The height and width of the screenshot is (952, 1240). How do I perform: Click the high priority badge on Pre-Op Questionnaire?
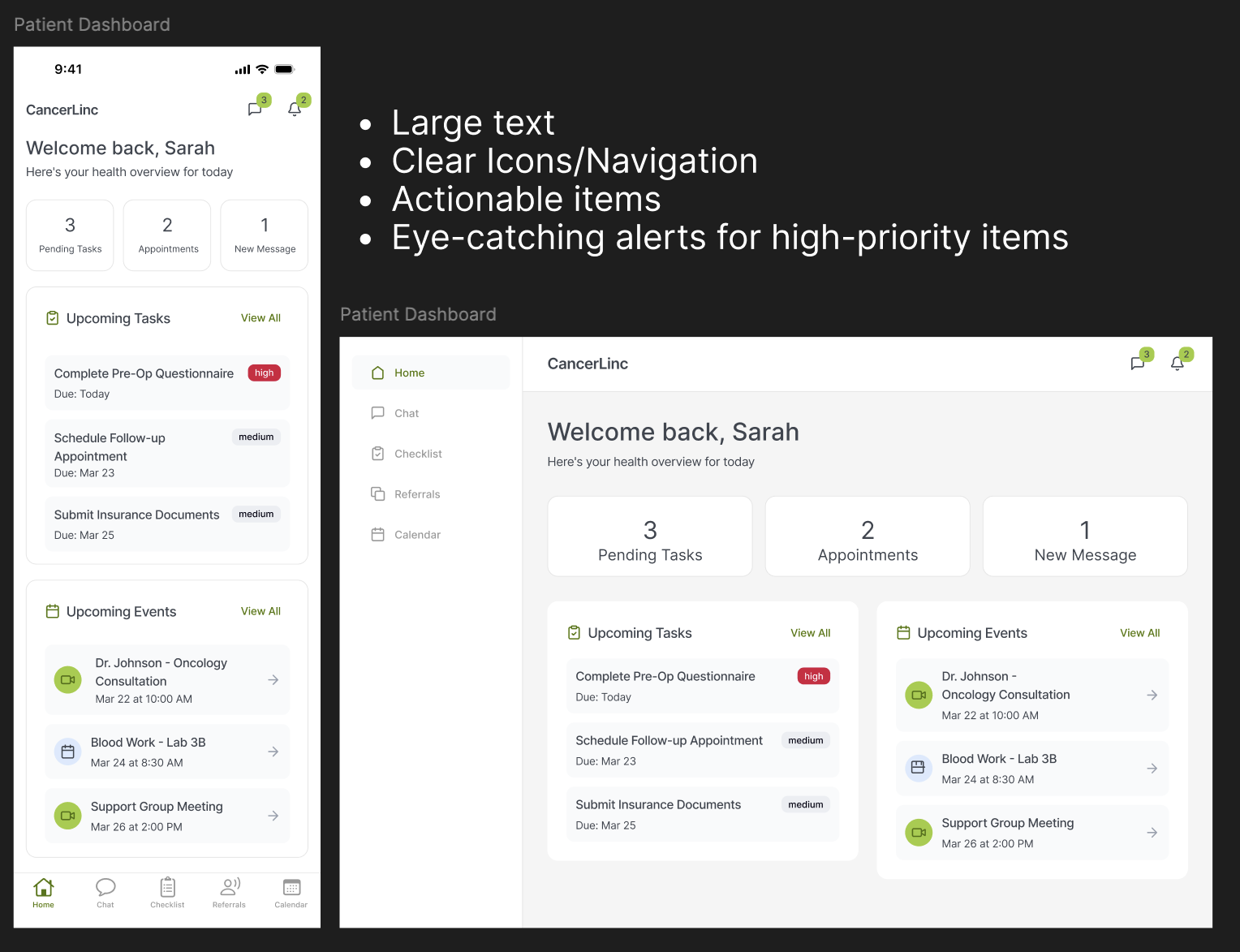click(813, 675)
